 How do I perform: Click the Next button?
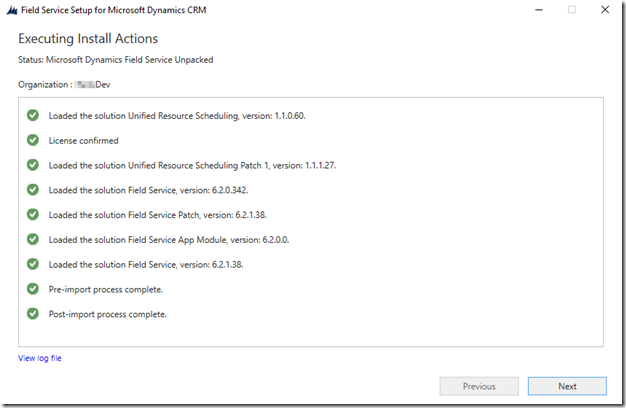[567, 386]
